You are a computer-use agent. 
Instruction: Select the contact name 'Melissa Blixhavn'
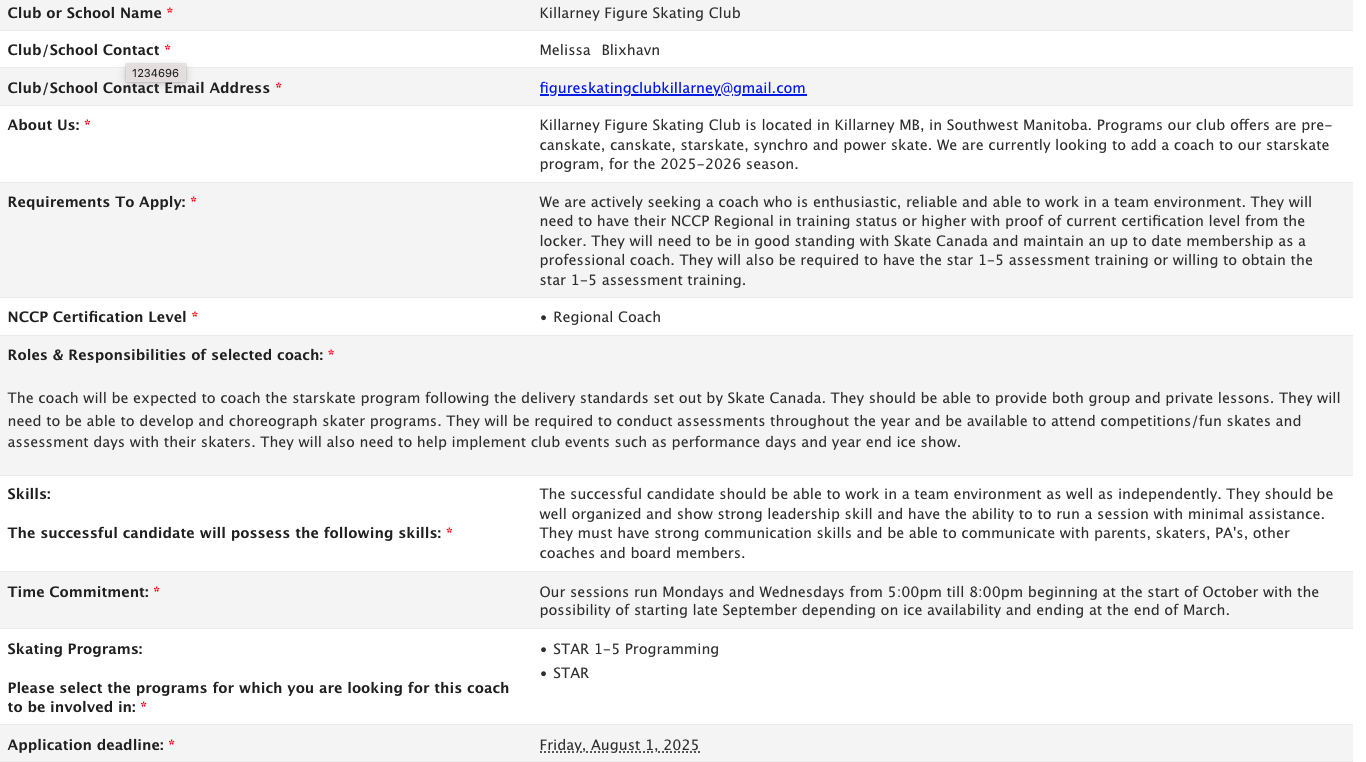599,50
